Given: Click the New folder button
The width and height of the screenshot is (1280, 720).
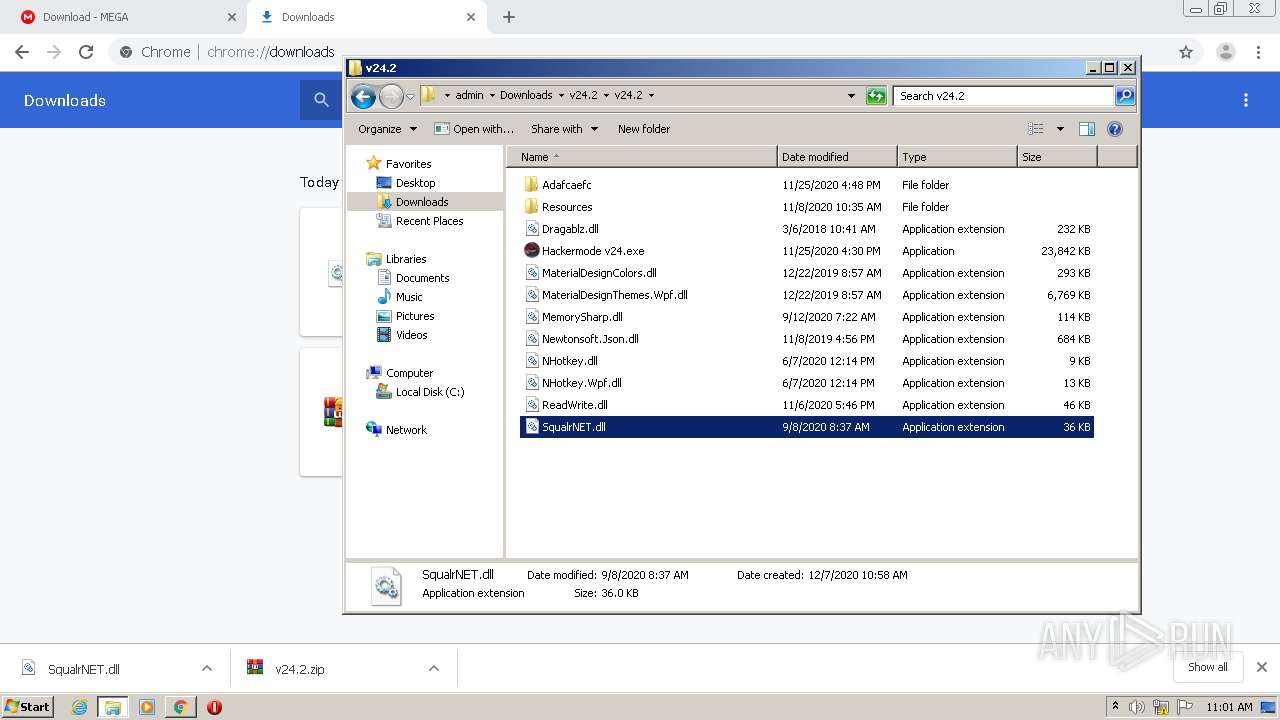Looking at the screenshot, I should click(x=644, y=129).
